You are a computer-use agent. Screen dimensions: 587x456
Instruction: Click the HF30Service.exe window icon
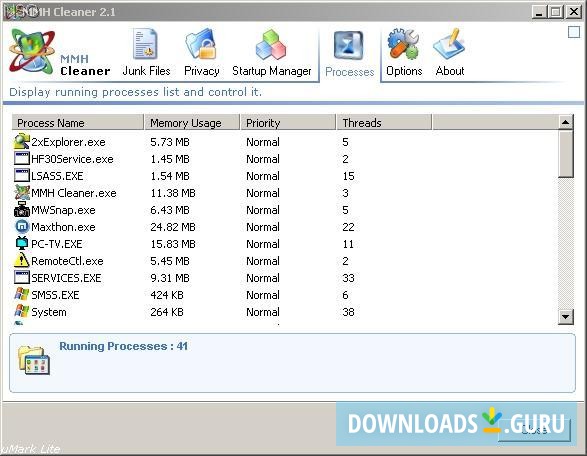point(22,158)
